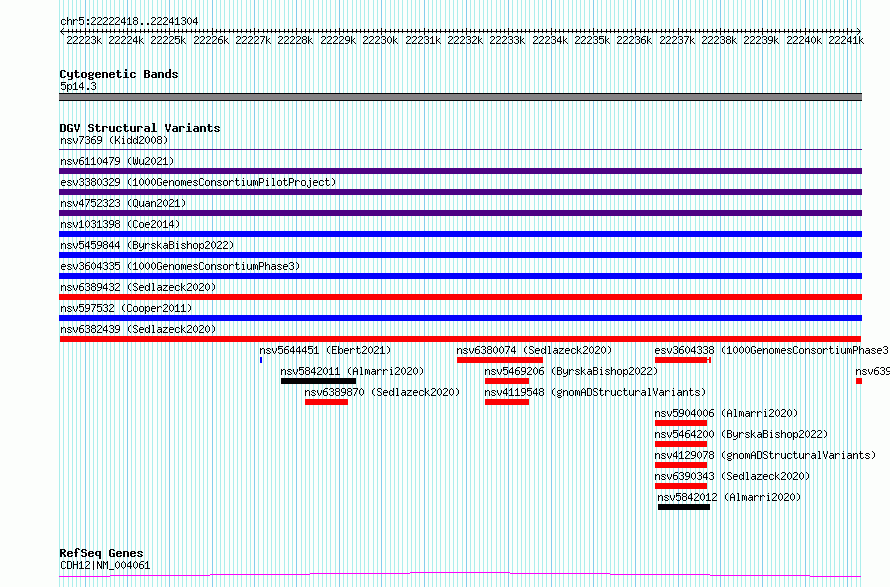Viewport: 890px width, 587px height.
Task: Click the Cytogenetic Bands track title
Action: coord(119,74)
